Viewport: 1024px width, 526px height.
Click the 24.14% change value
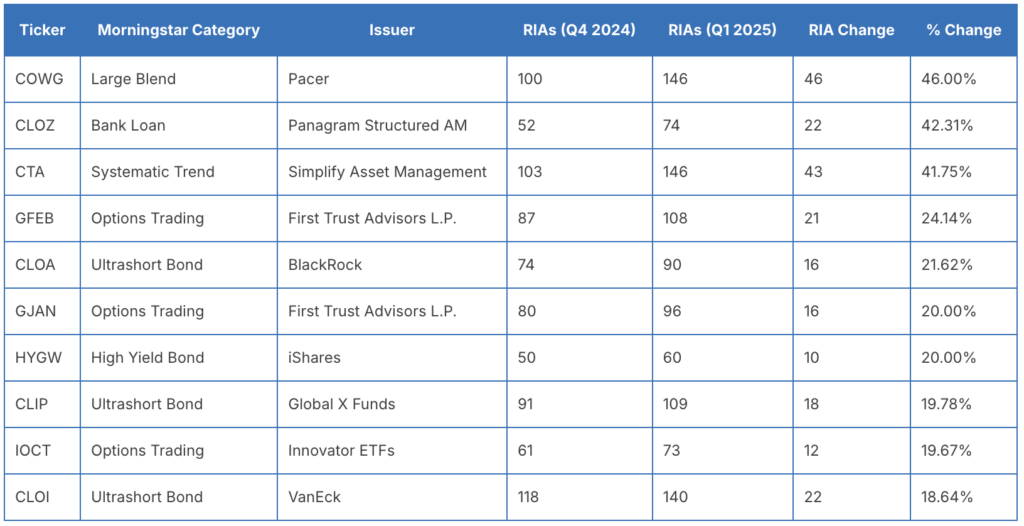coord(946,218)
